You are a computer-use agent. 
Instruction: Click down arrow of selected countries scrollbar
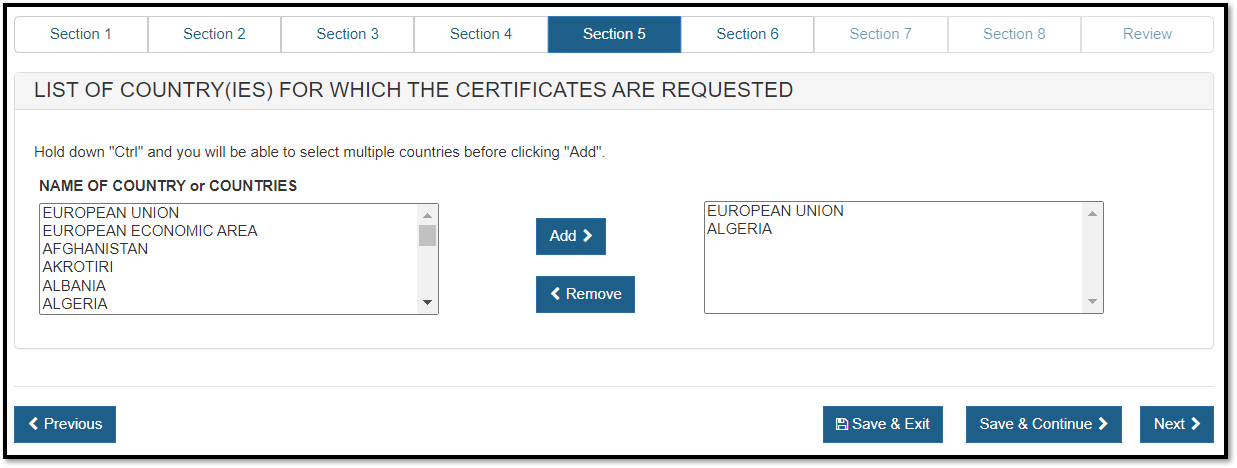[1092, 302]
